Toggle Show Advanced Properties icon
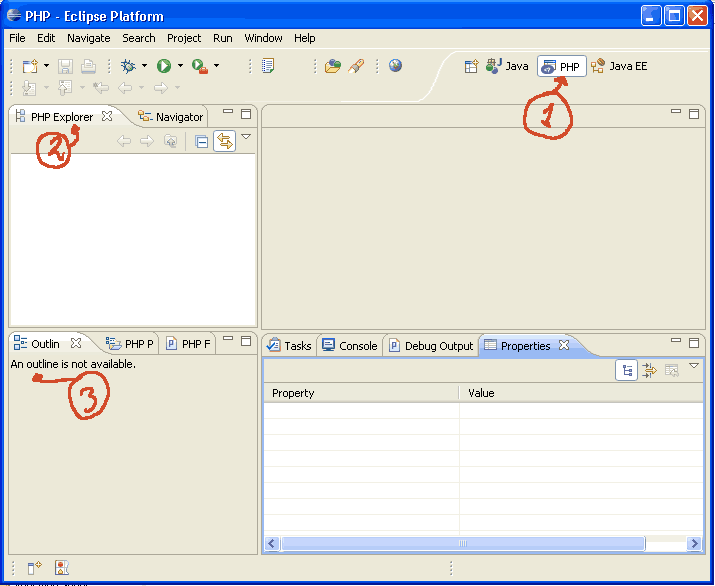The width and height of the screenshot is (715, 586). 649,370
